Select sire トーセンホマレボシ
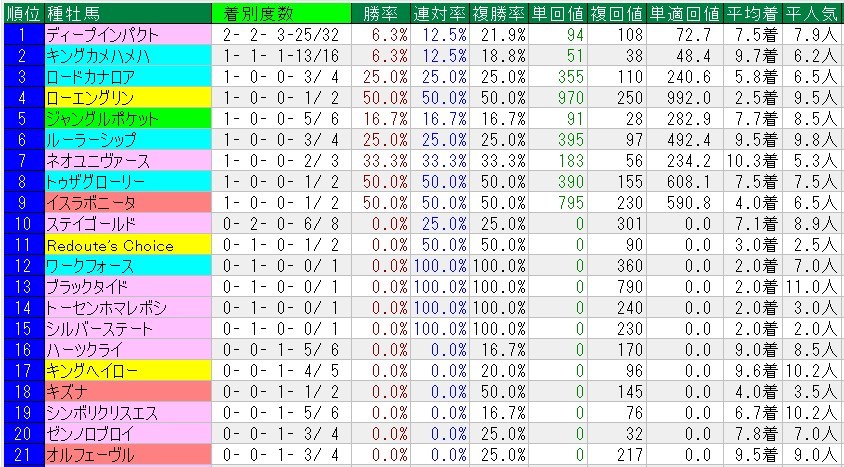 (x=128, y=308)
